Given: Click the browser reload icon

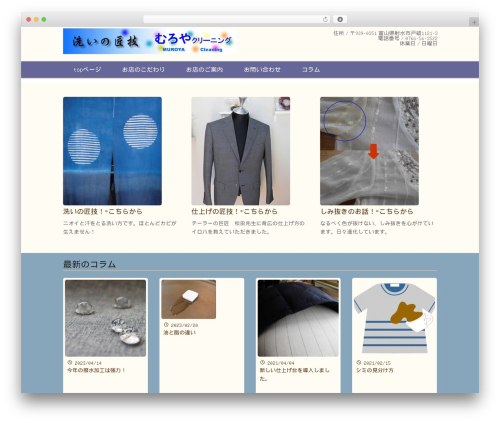Looking at the screenshot, I should (325, 19).
